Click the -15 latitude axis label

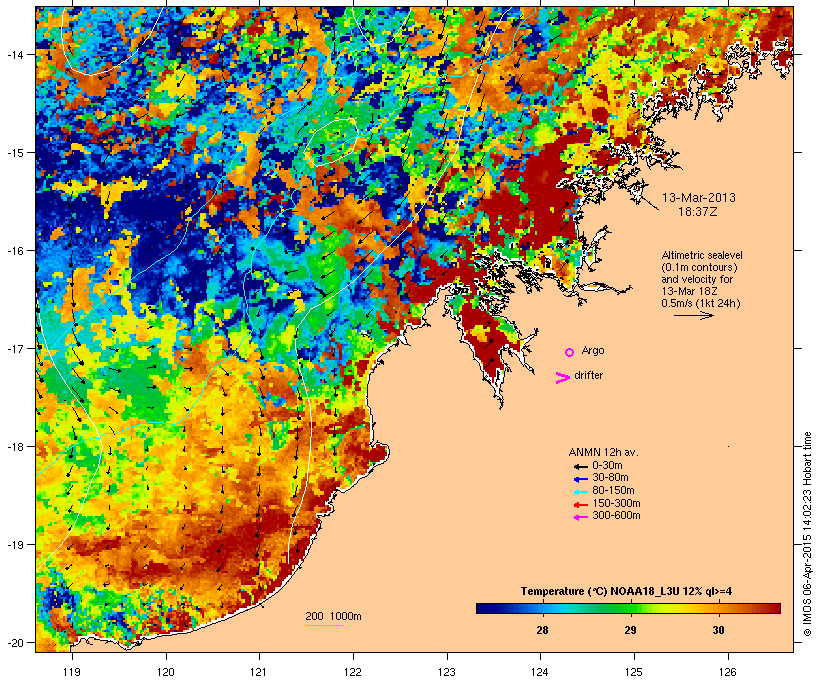(14, 153)
